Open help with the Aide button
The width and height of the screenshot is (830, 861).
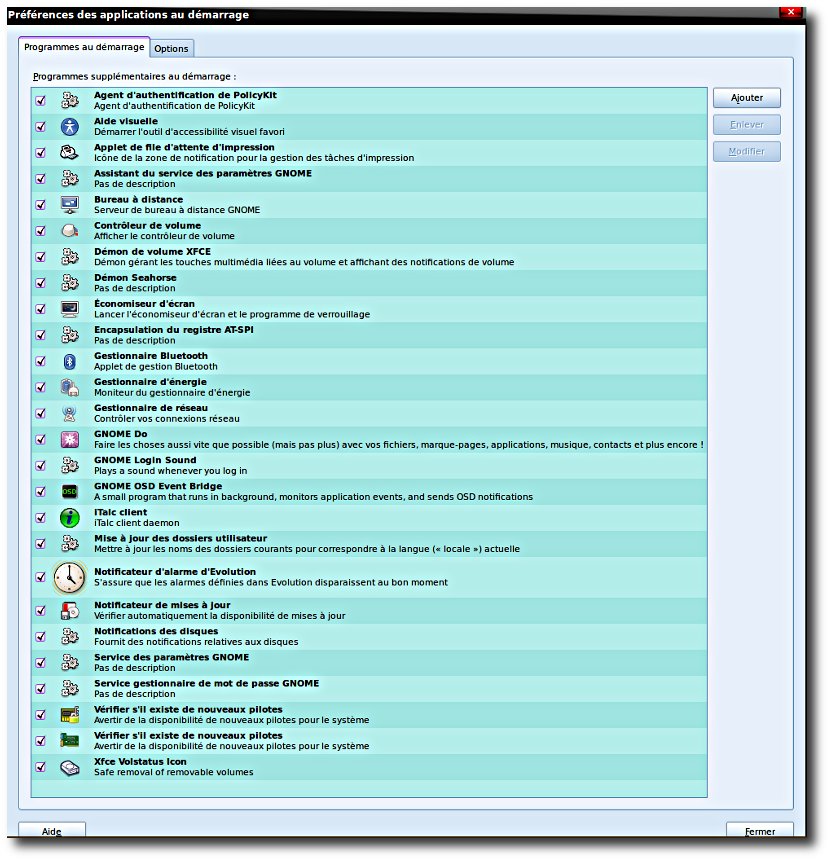pos(52,831)
